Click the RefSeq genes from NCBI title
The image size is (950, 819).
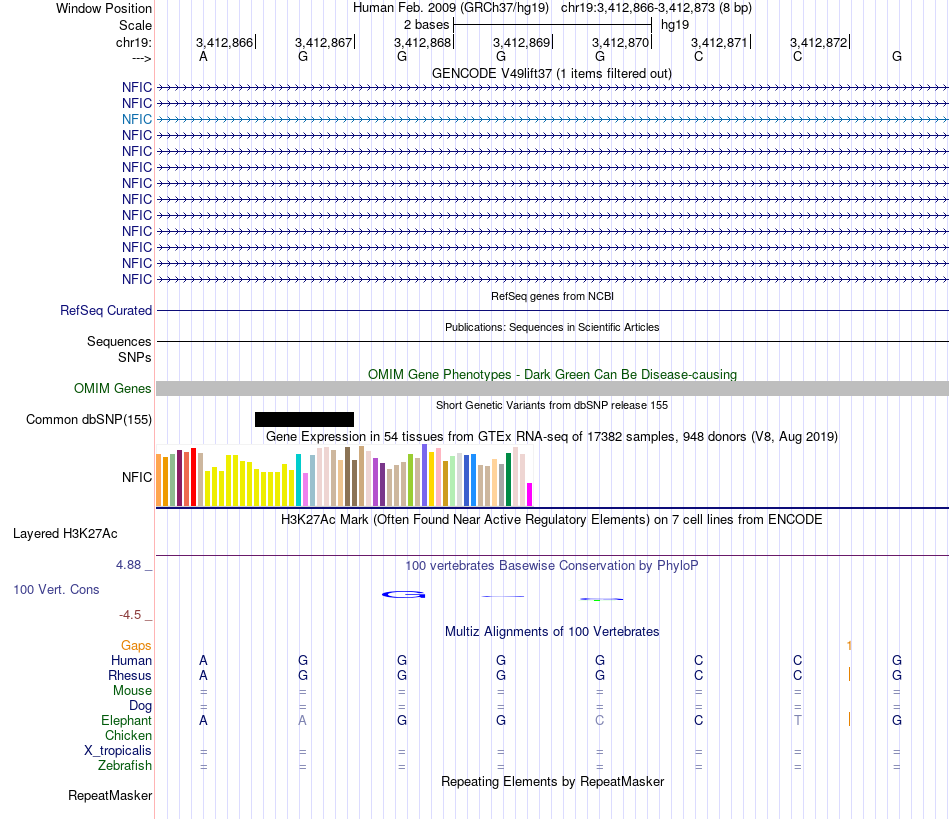point(552,296)
